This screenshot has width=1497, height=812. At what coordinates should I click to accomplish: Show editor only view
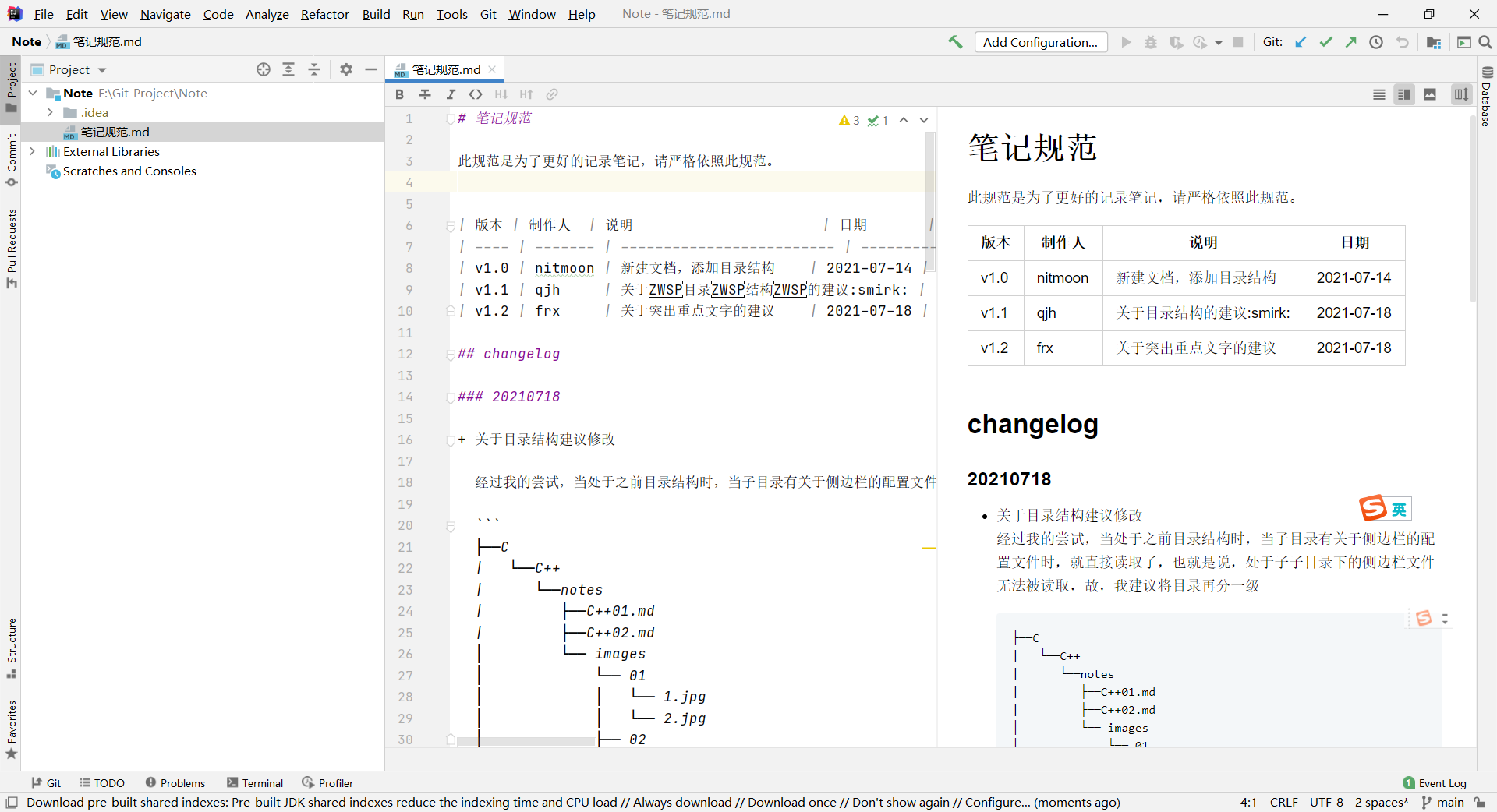click(x=1379, y=94)
